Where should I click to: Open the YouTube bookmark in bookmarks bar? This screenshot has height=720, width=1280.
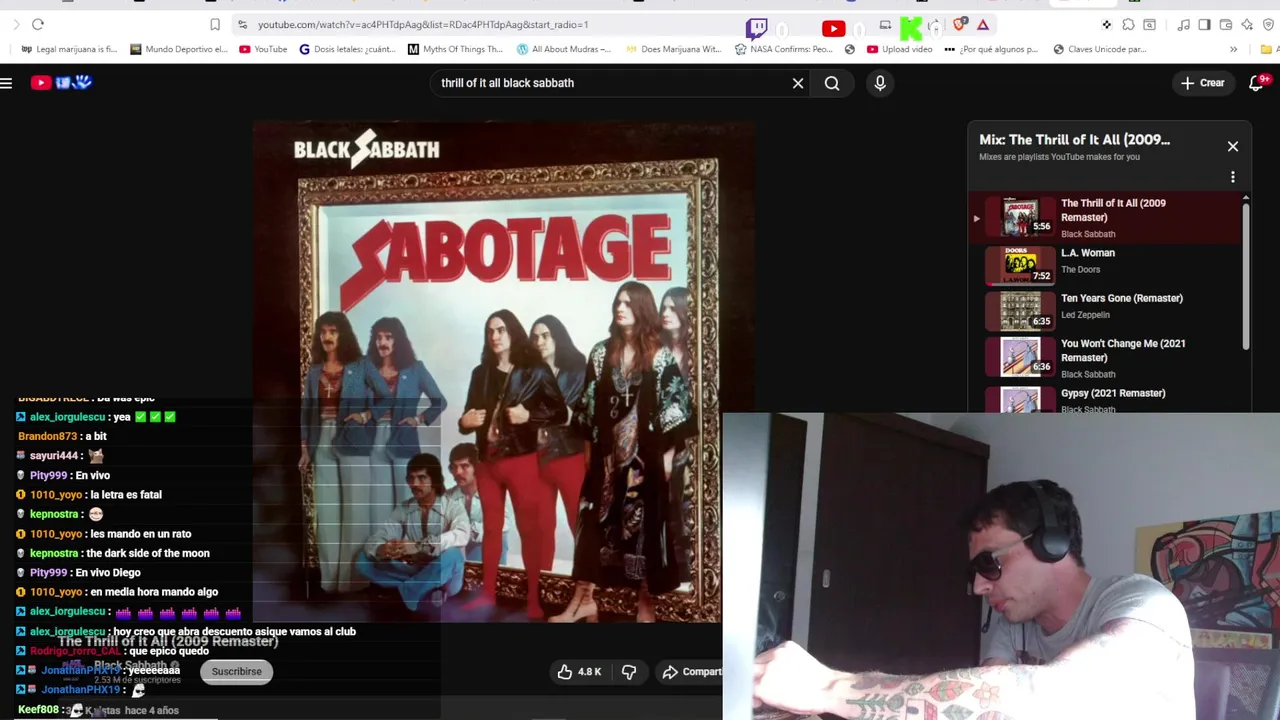point(263,49)
